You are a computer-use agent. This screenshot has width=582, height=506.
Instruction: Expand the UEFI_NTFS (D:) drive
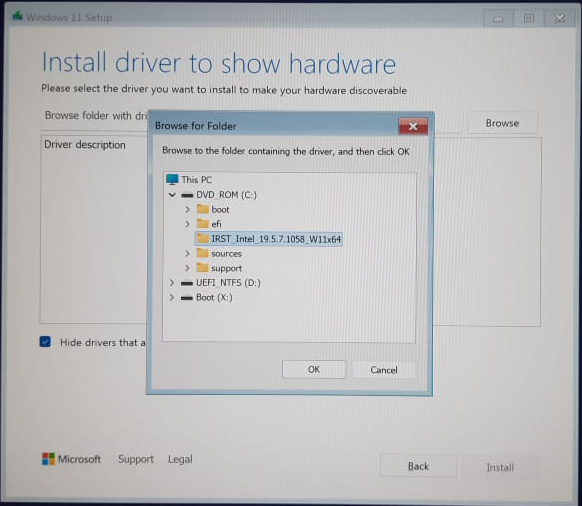click(172, 283)
